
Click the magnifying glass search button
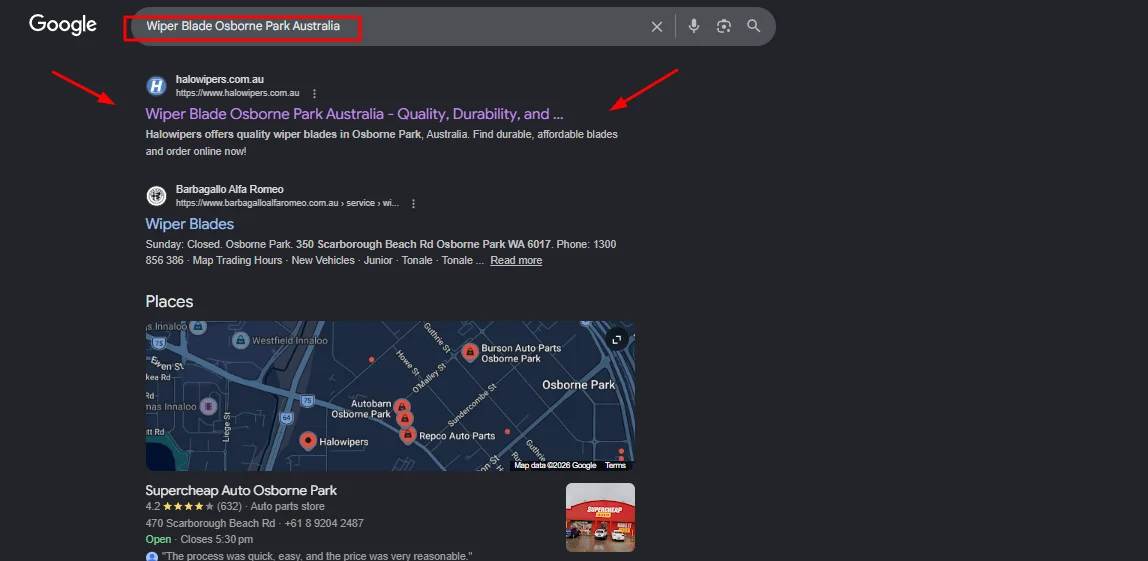click(x=754, y=27)
